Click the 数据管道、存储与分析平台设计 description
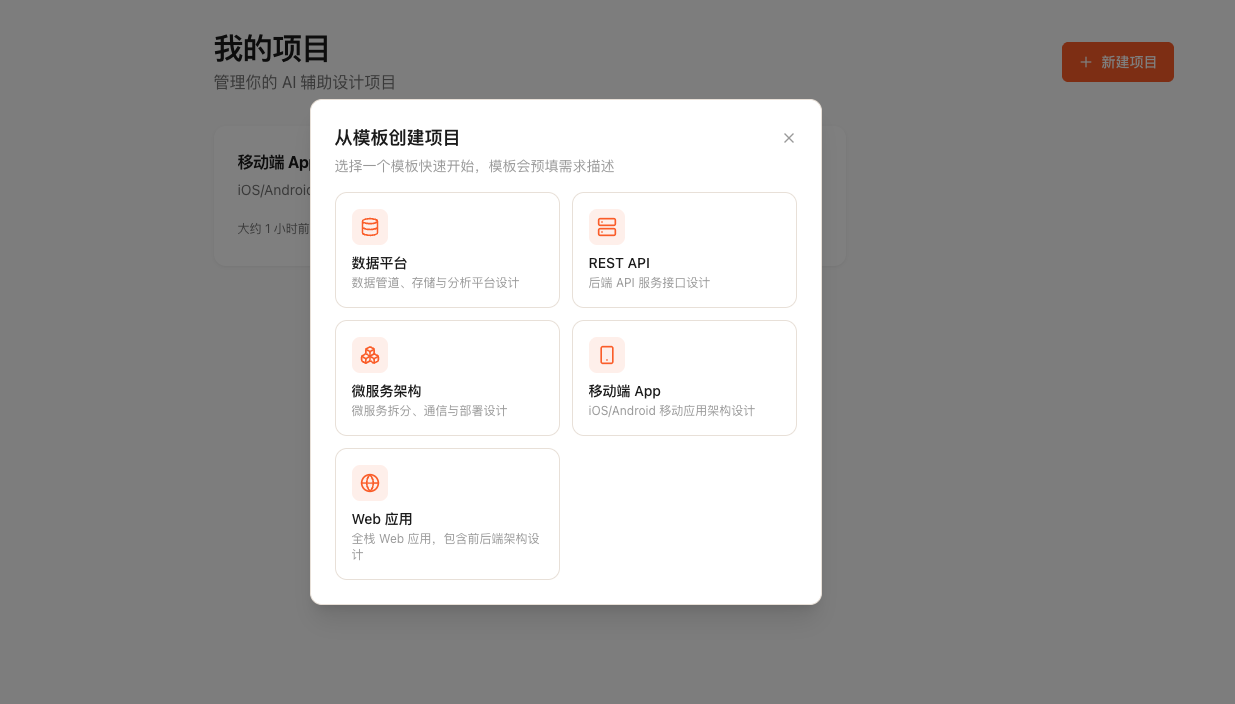 tap(435, 283)
